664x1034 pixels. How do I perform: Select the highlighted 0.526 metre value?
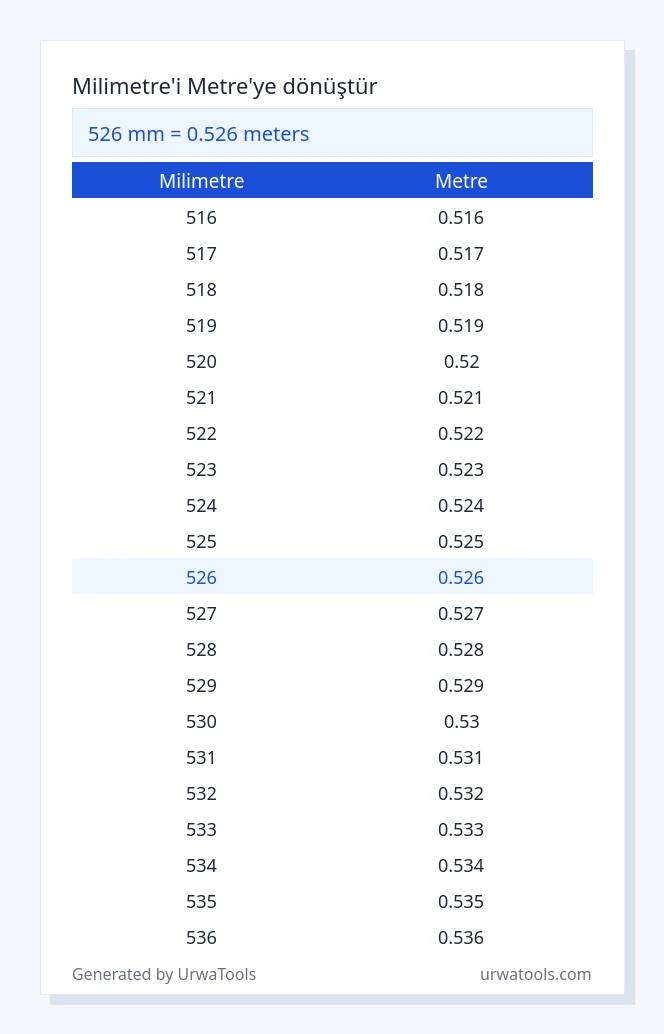click(x=461, y=577)
